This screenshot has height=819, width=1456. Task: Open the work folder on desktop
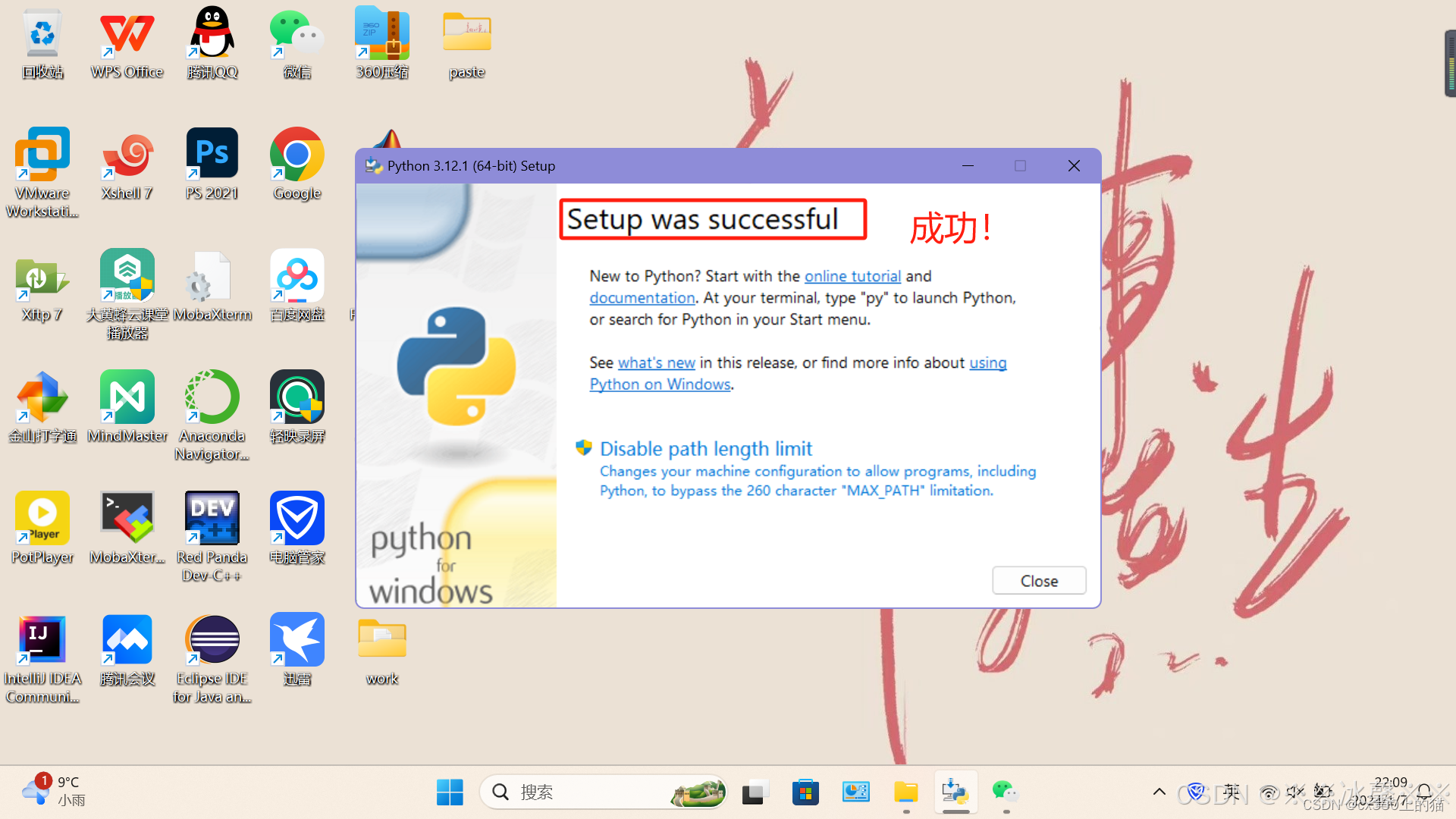[x=381, y=641]
